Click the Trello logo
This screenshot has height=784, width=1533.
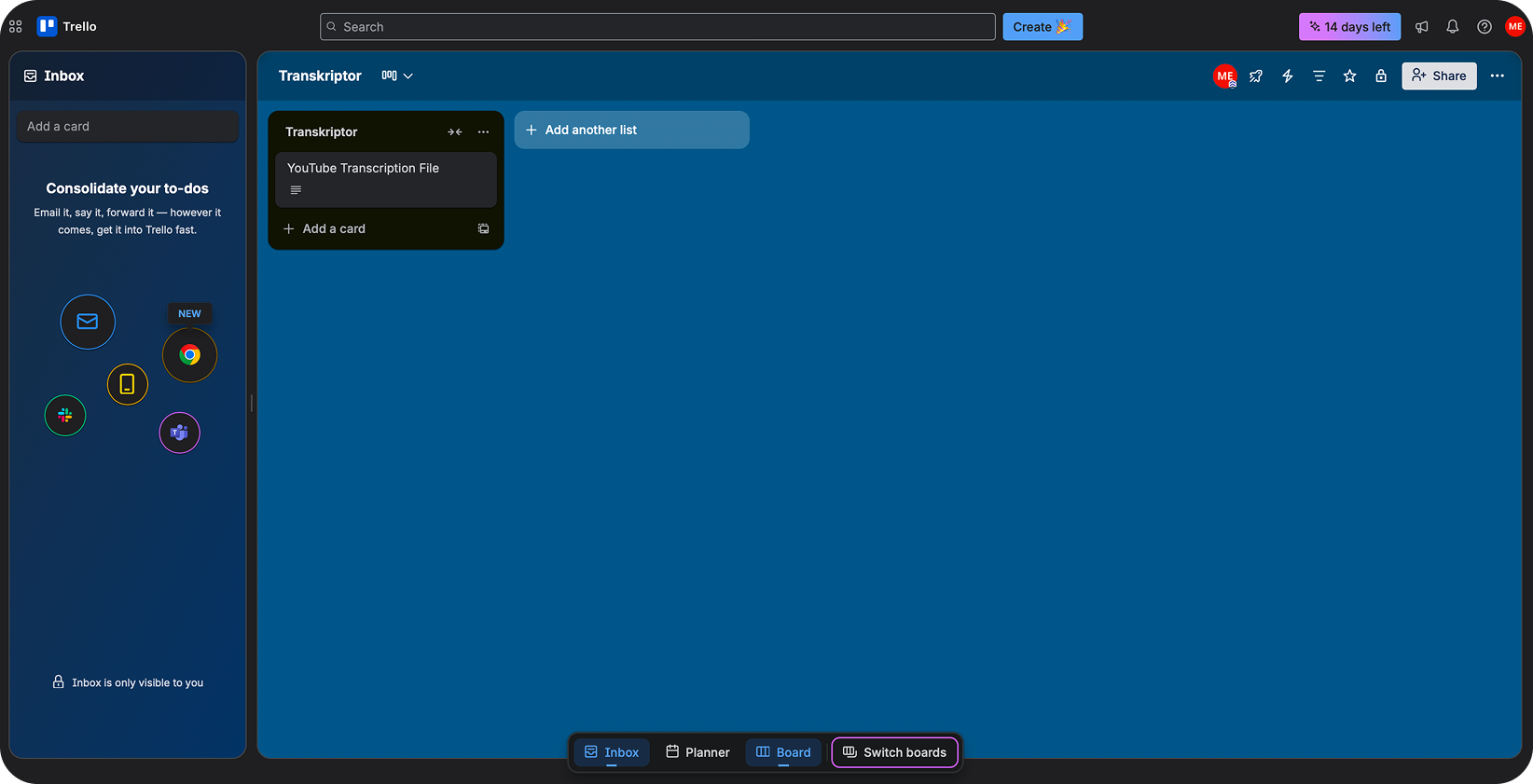(x=66, y=26)
